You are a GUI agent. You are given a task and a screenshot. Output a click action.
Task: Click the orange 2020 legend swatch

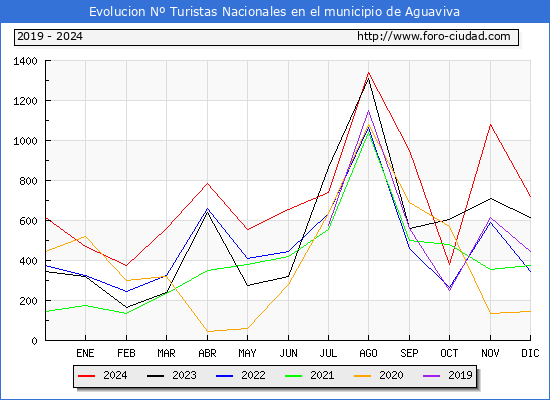pos(363,376)
